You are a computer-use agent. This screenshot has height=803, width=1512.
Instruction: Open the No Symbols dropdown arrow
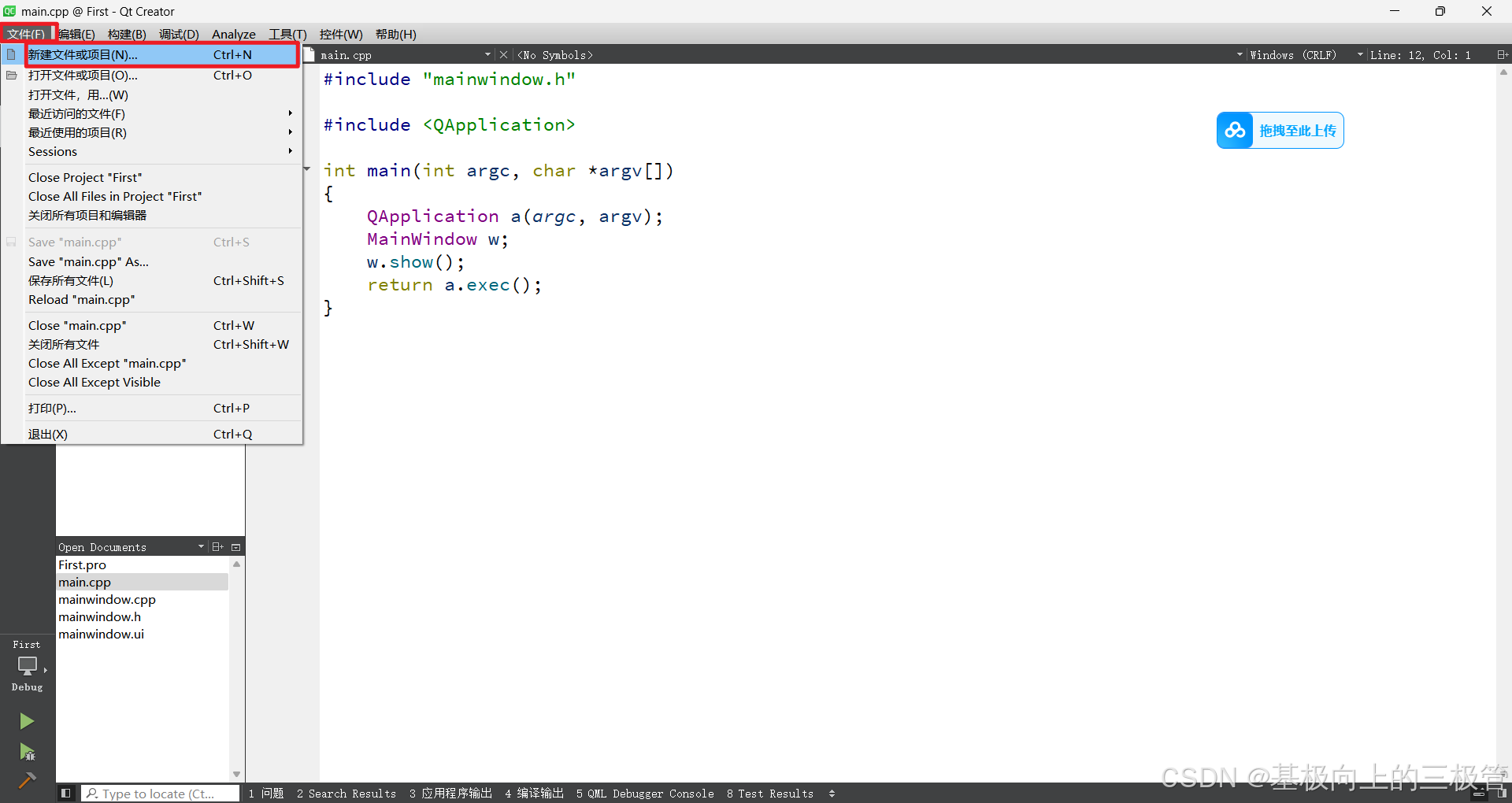1240,55
